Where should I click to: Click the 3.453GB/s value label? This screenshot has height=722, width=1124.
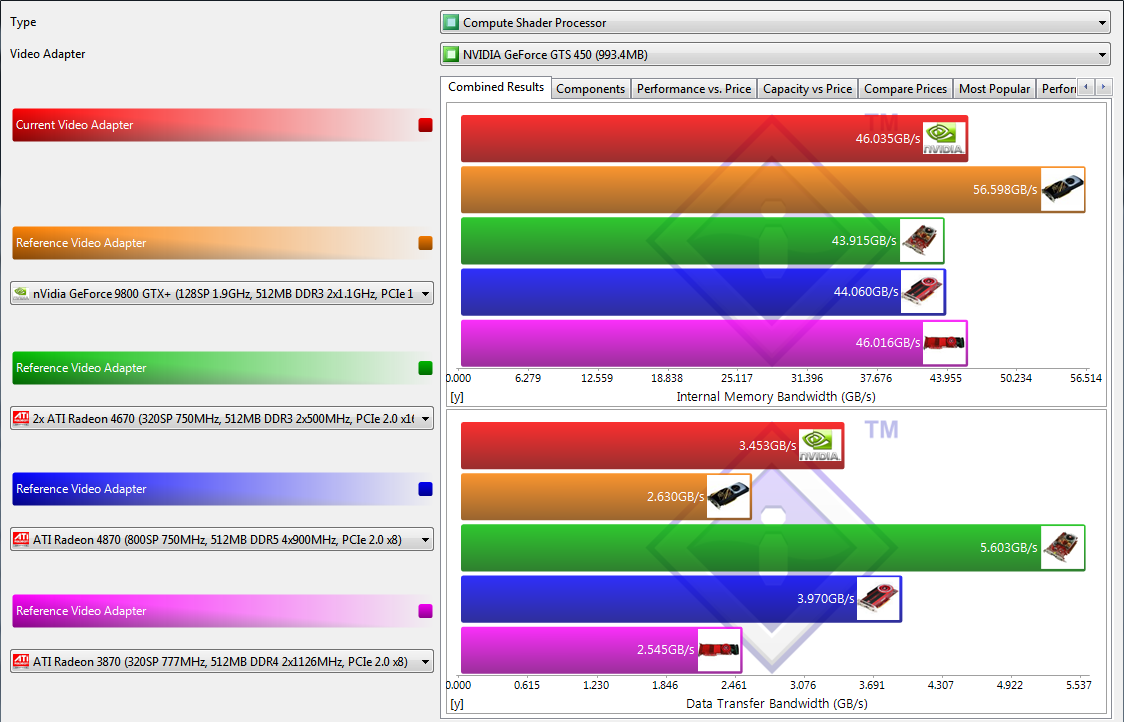click(x=768, y=445)
